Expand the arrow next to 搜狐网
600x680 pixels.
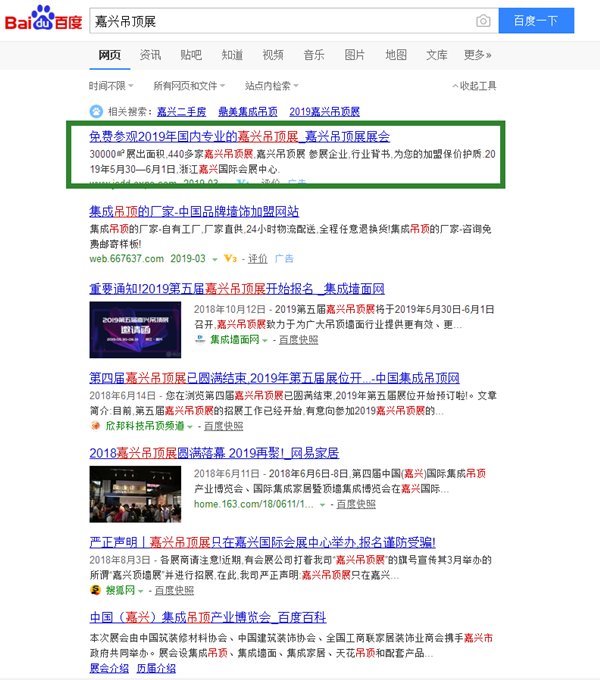pyautogui.click(x=140, y=591)
